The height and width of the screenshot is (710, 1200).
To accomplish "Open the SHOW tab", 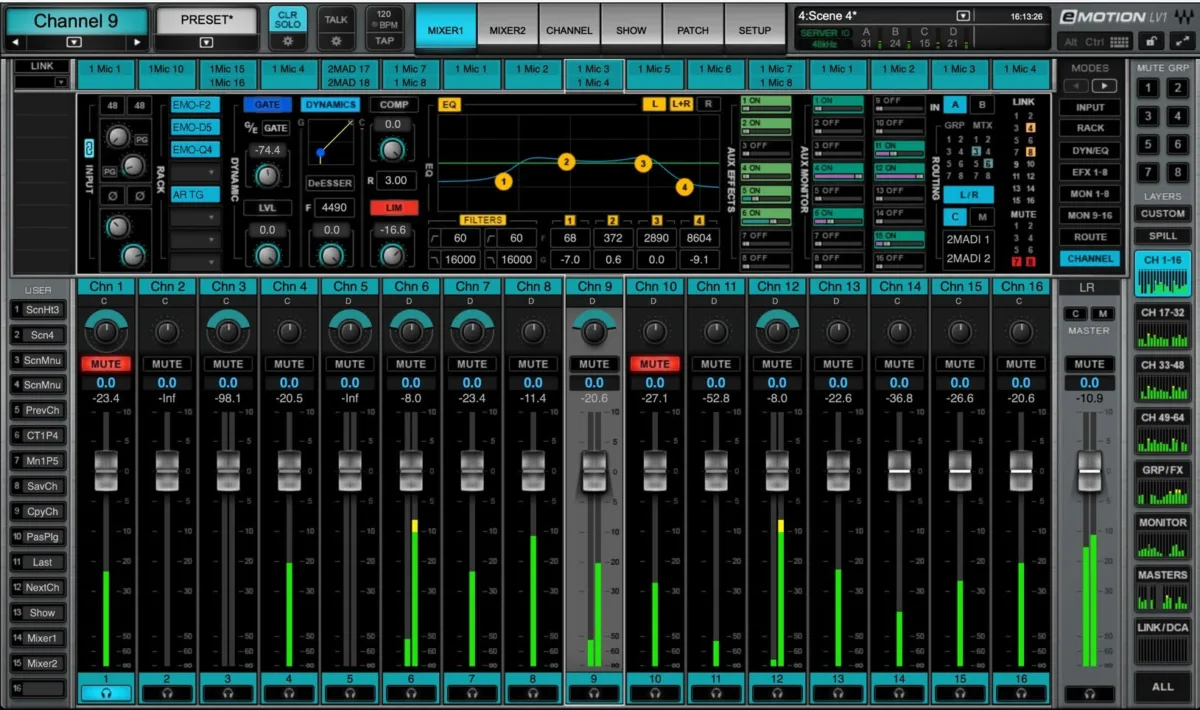I will coord(631,30).
